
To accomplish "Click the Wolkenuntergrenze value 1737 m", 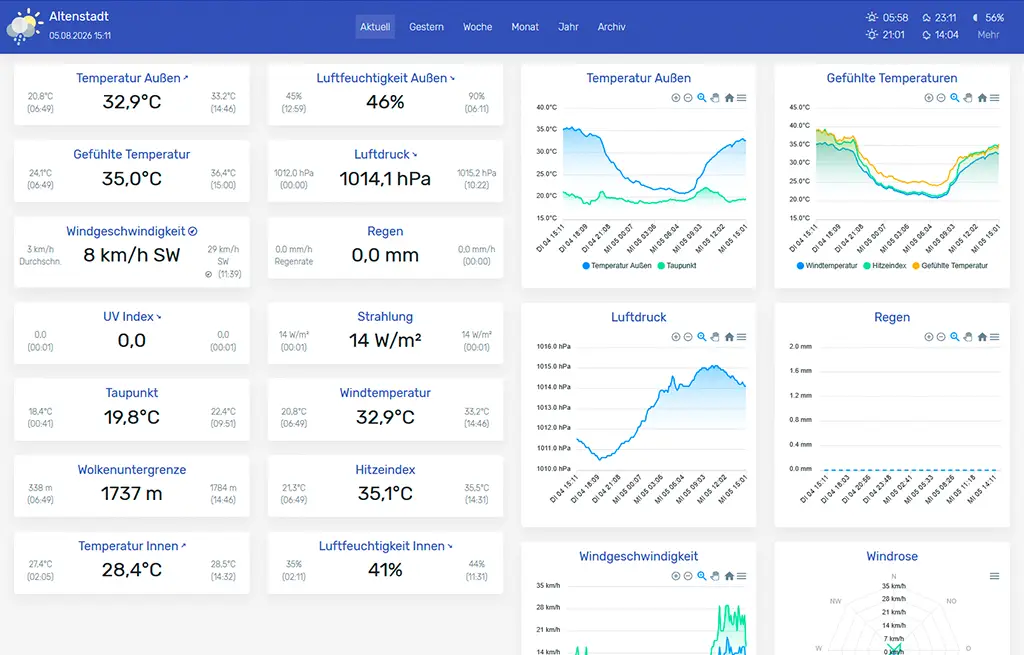I will pos(132,493).
